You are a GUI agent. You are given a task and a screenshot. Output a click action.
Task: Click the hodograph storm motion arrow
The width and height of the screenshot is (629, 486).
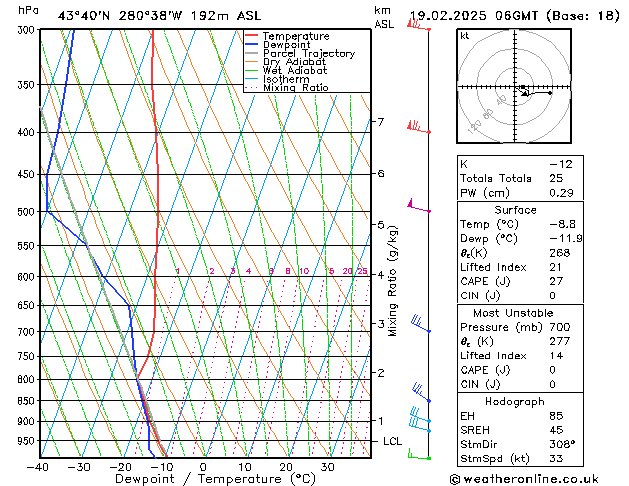[x=523, y=92]
